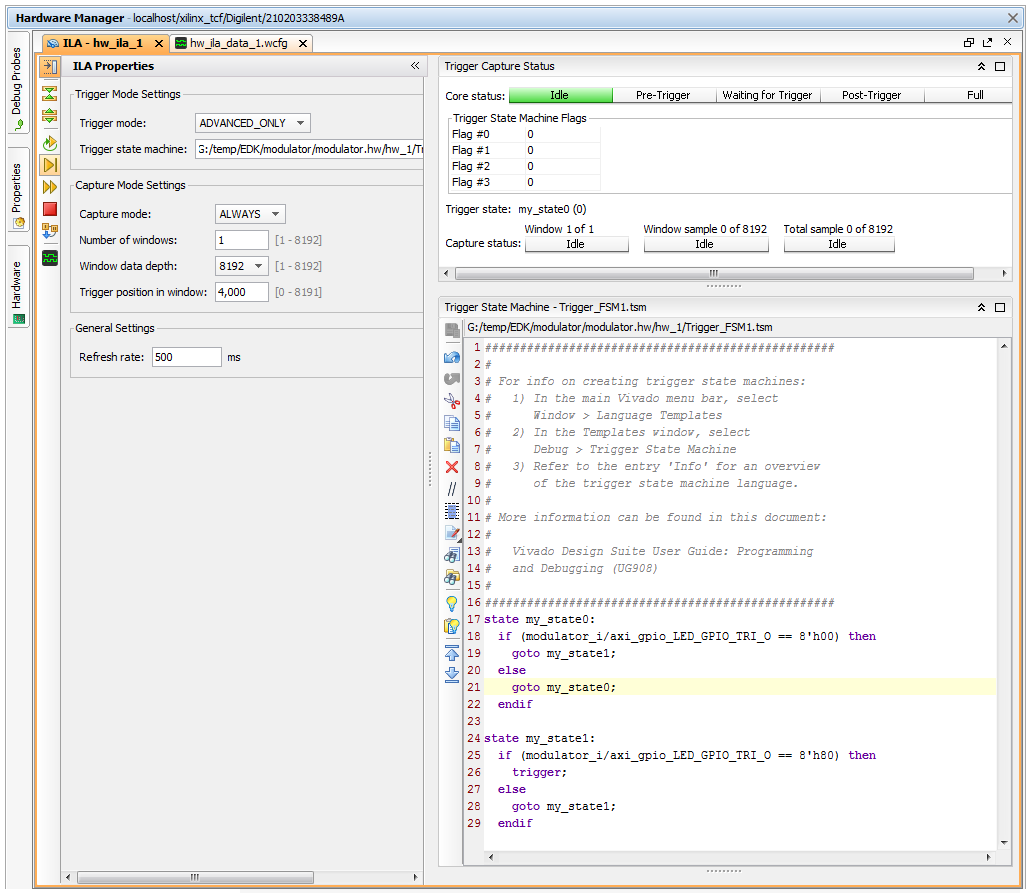Viewport: 1029px width, 893px height.
Task: Switch to the ILA - hw_ila_1 tab
Action: [x=102, y=43]
